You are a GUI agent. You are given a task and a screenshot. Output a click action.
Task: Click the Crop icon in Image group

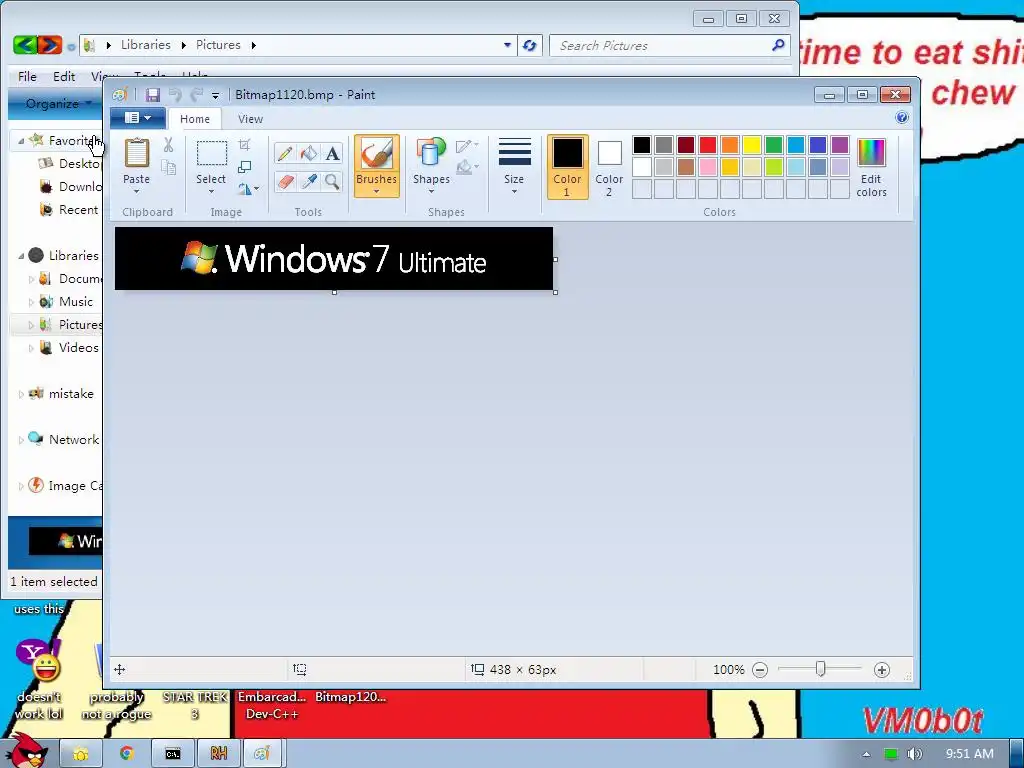(245, 144)
